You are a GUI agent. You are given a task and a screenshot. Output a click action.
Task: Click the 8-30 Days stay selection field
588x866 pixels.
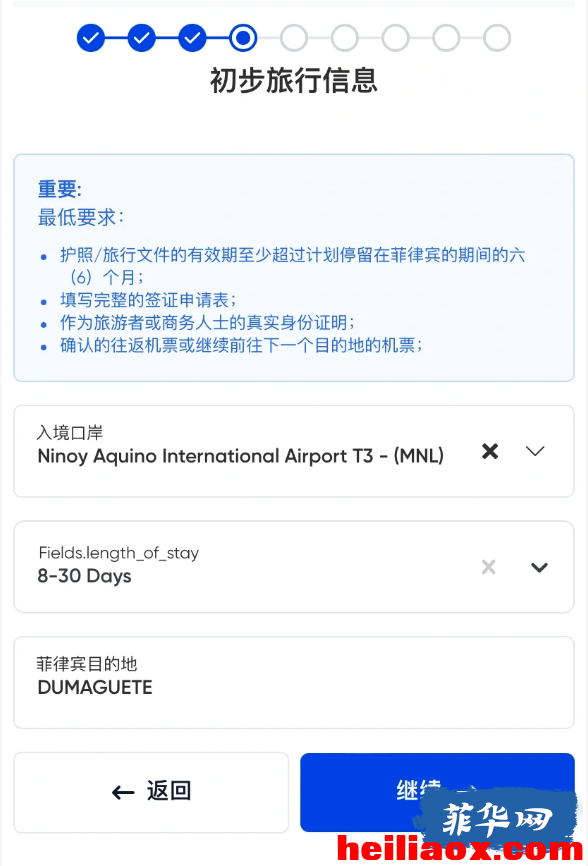pos(294,567)
